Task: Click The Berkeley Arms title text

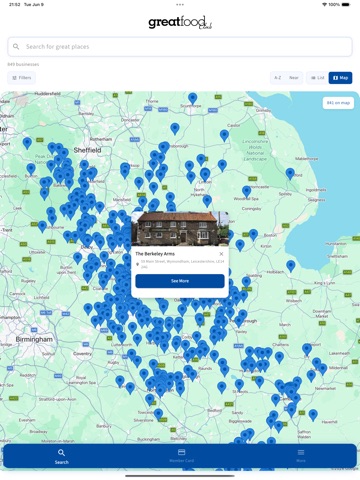Action: [155, 254]
